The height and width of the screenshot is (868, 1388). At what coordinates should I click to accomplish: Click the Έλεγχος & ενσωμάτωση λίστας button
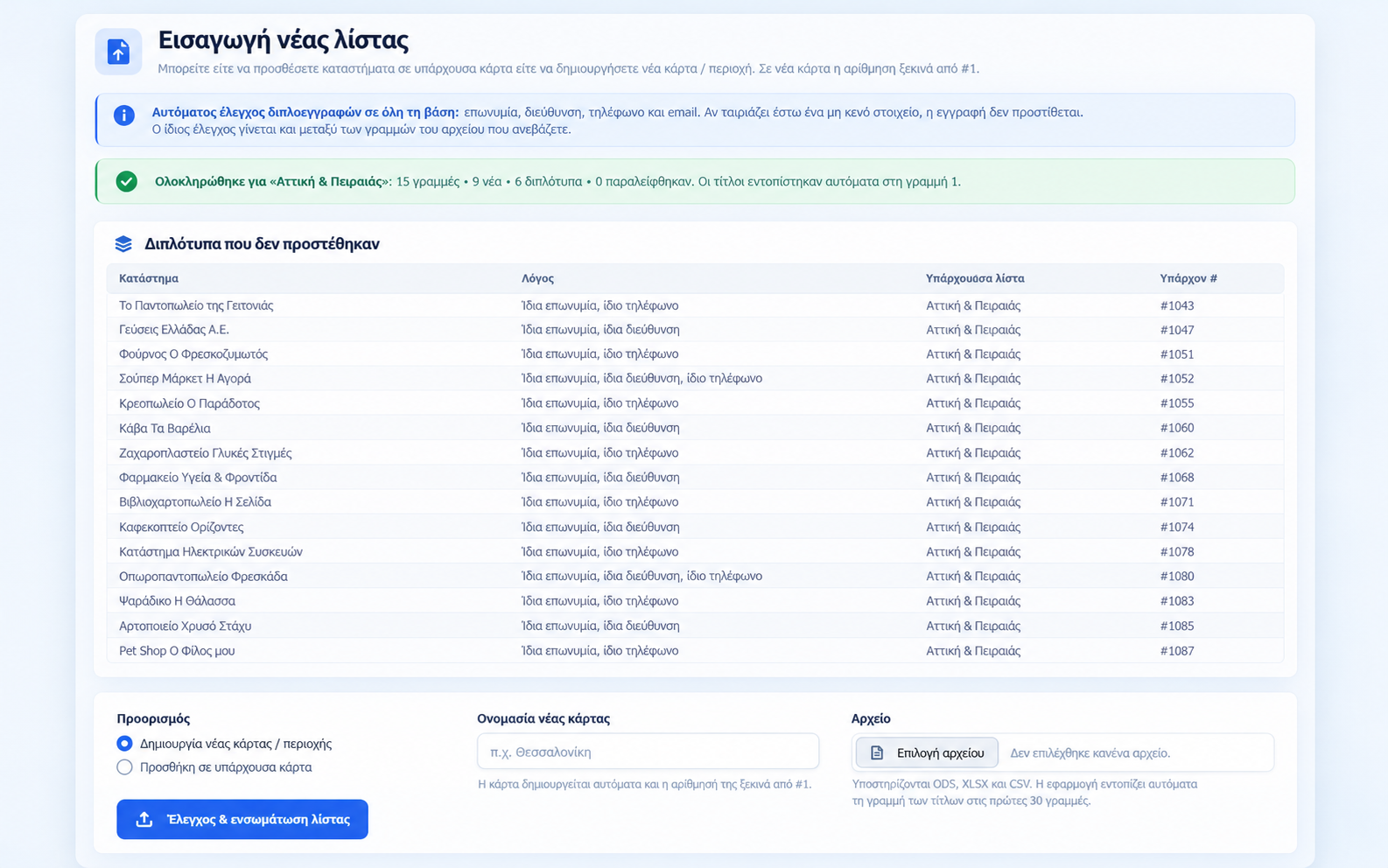pos(242,819)
